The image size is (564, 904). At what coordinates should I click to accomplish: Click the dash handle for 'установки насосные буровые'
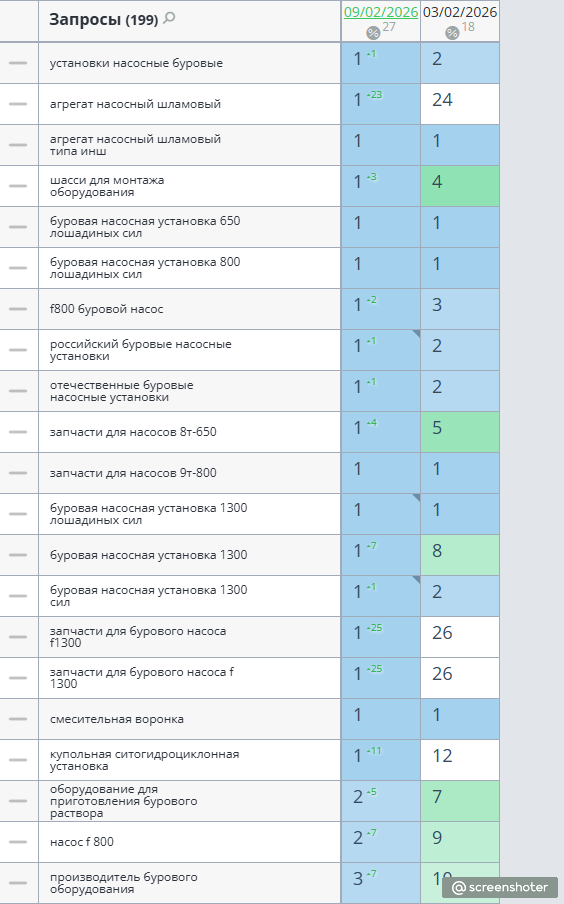[x=18, y=63]
